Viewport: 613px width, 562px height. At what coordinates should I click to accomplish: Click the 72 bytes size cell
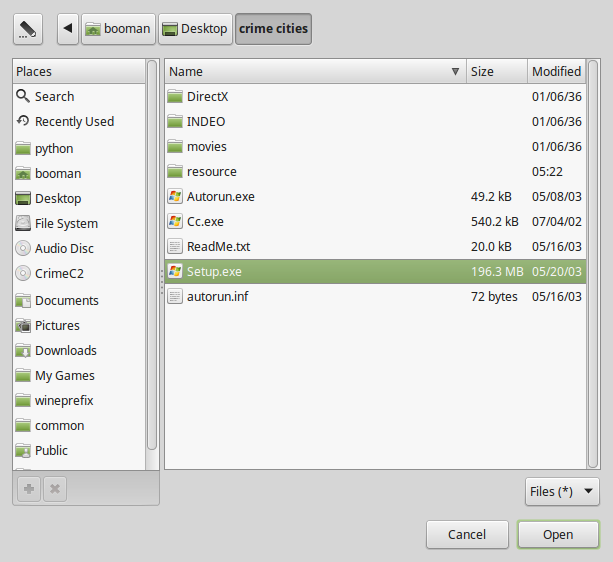point(494,297)
